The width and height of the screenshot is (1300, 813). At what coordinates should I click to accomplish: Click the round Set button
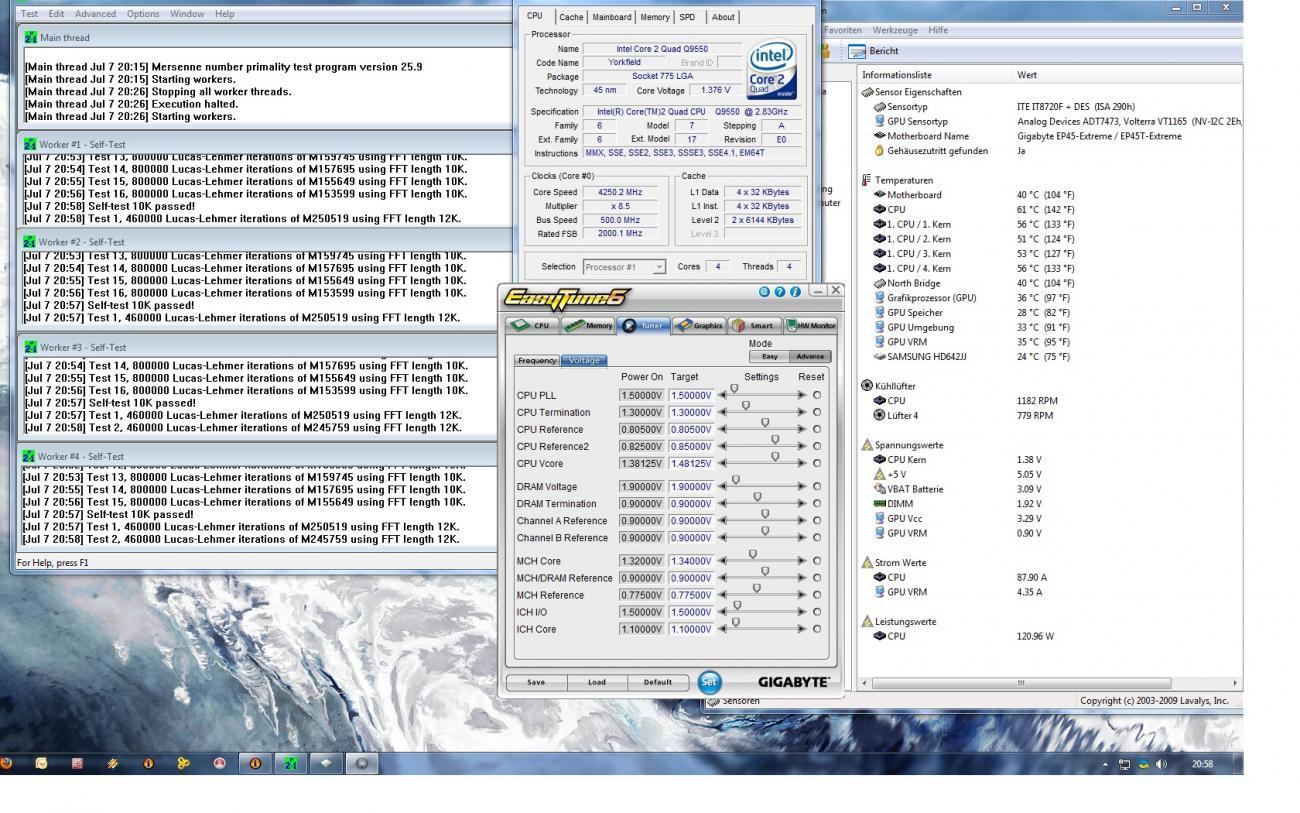709,682
